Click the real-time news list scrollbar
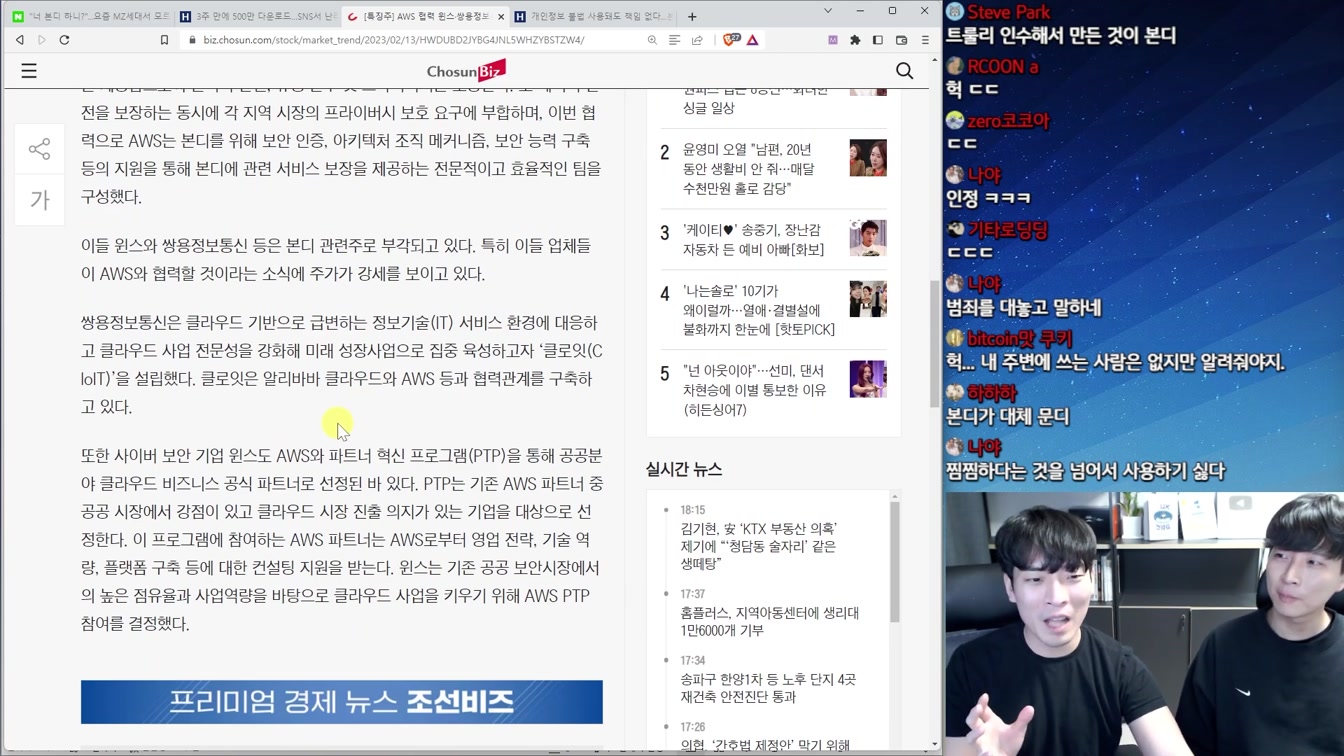Viewport: 1344px width, 756px height. (895, 560)
